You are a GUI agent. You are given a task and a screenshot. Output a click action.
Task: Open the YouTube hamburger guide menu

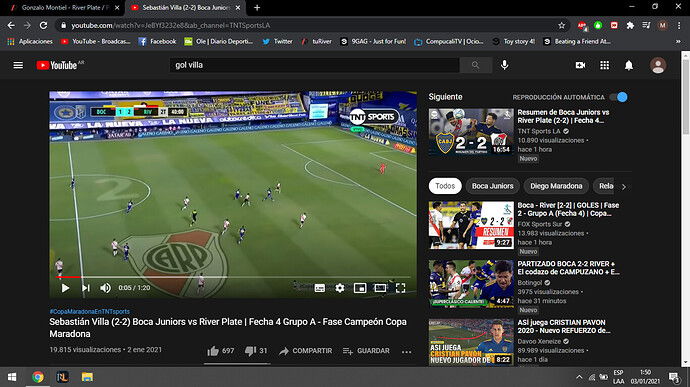pos(18,65)
